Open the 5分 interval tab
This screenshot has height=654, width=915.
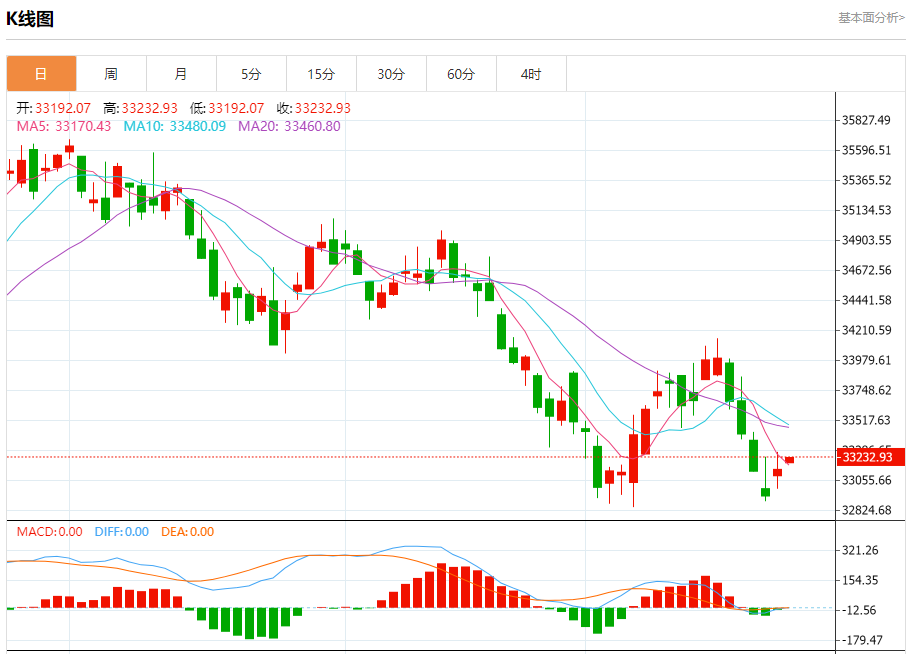click(x=252, y=74)
